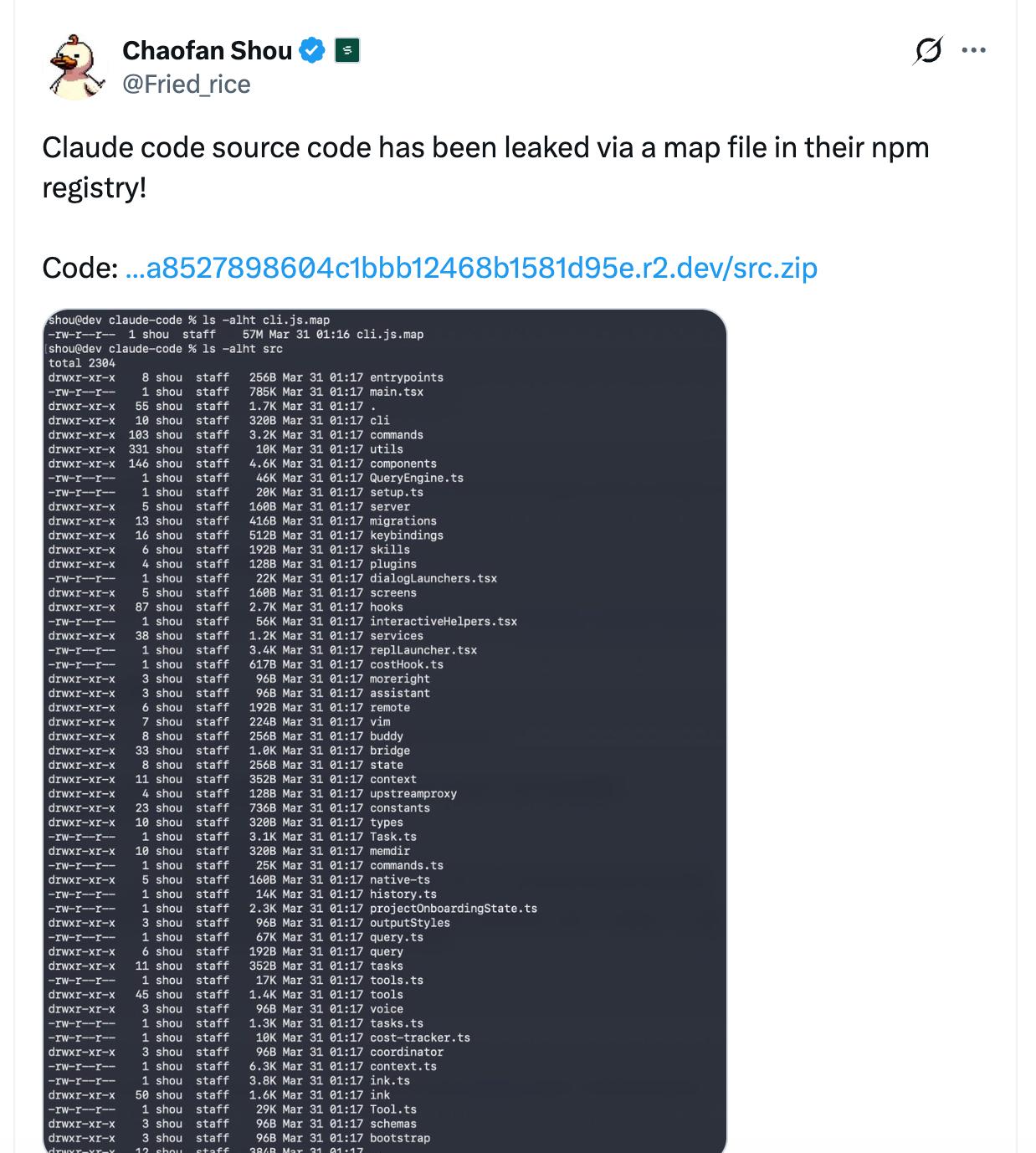Click the Tool.ts entry near the bottom

394,1109
